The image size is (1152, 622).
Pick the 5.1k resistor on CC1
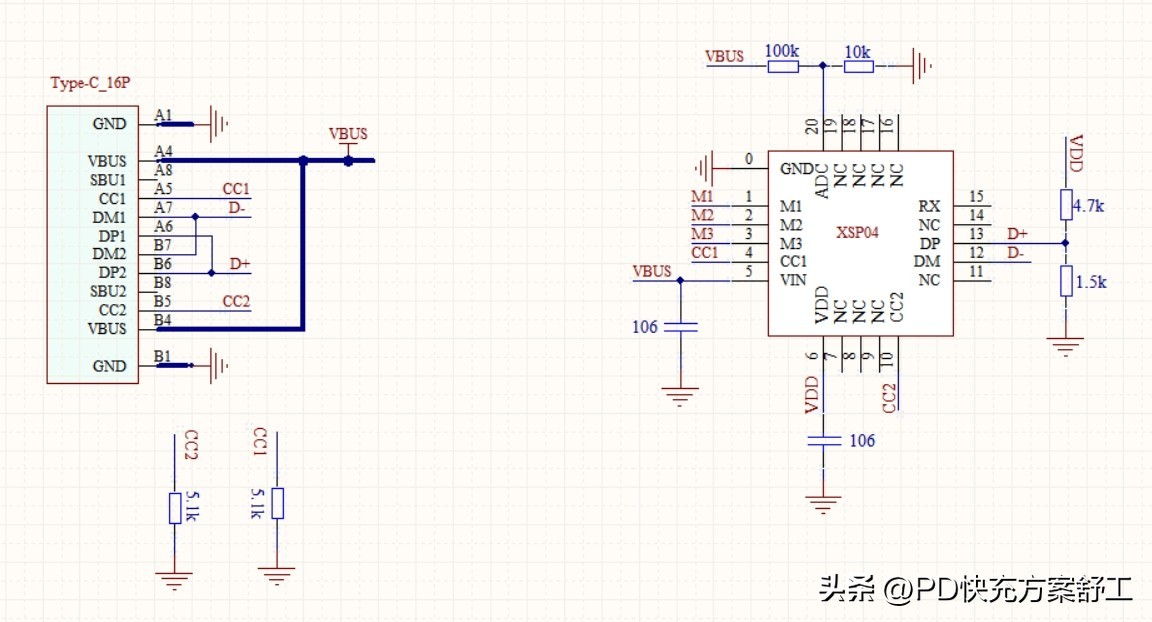point(277,503)
